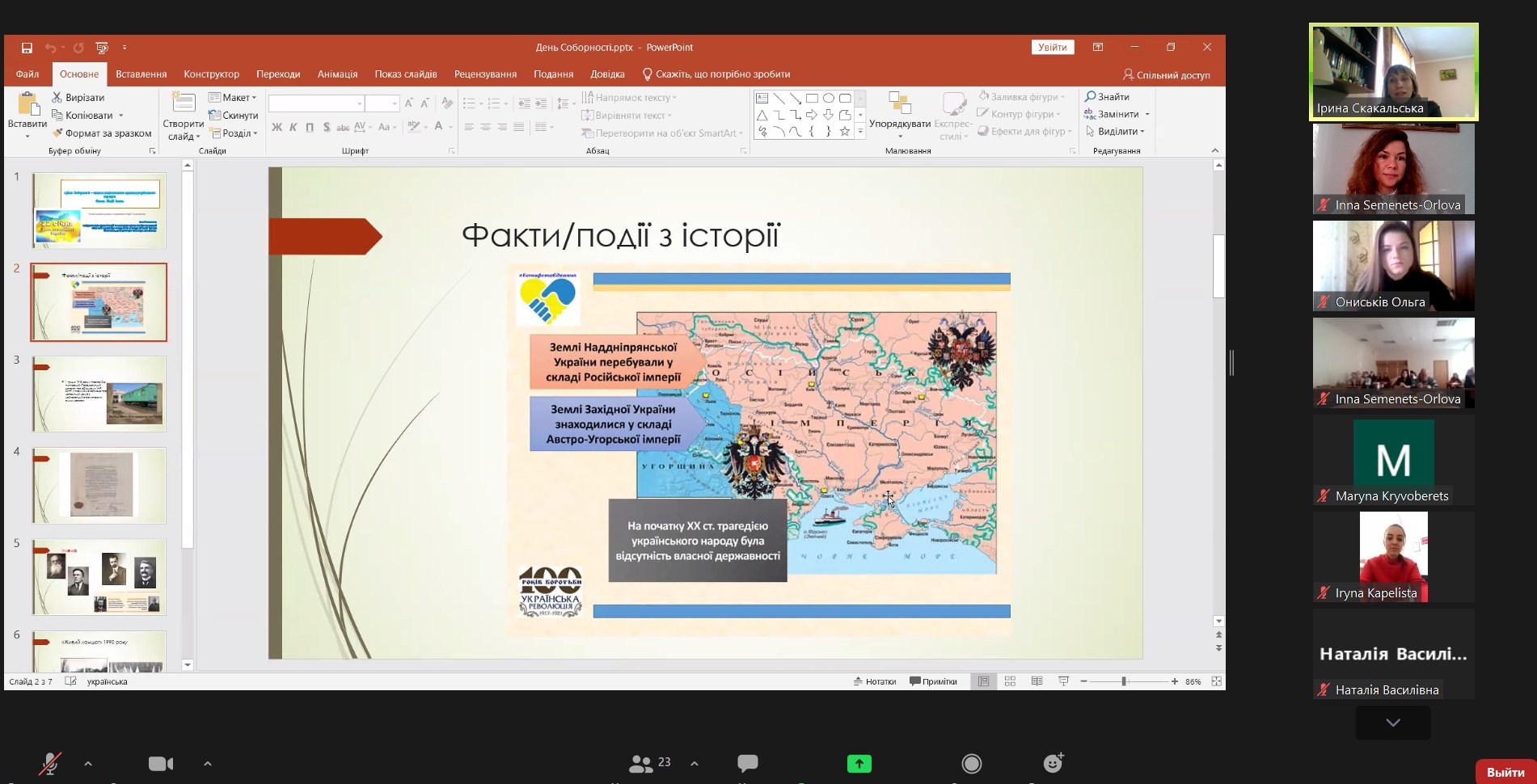Click the green Share Screen icon

[859, 763]
